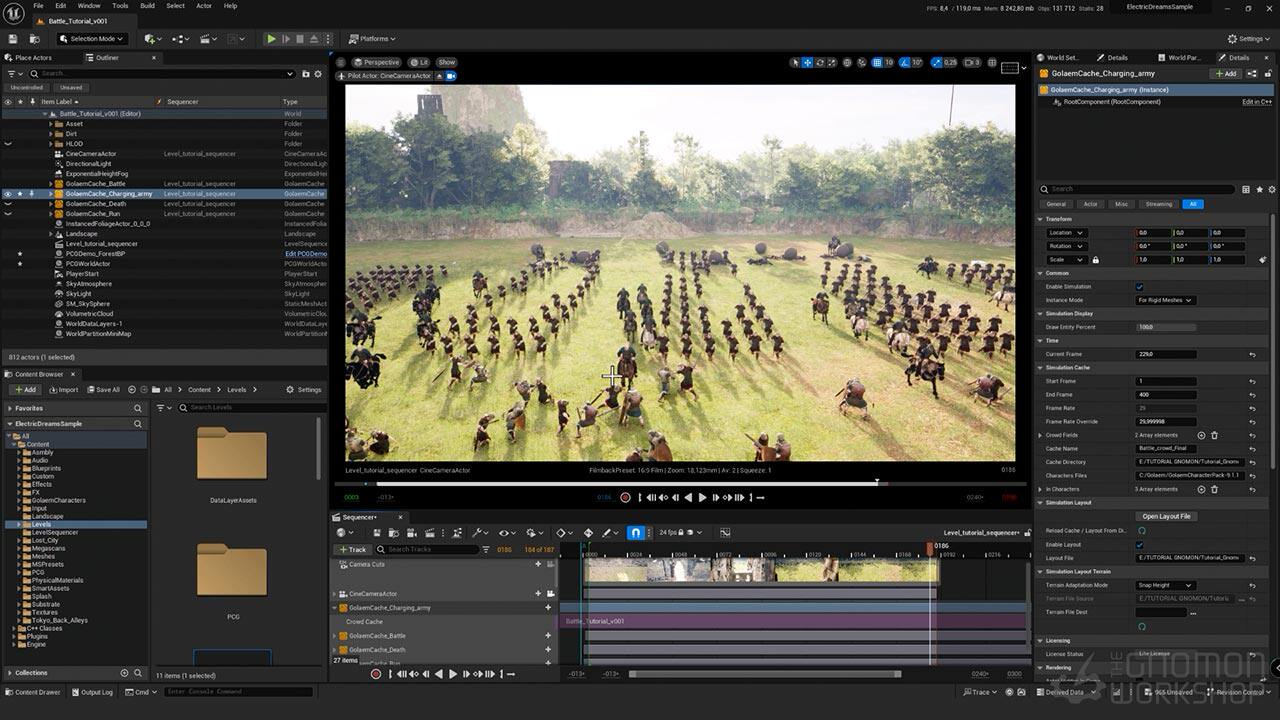Open the Sequencer wrench actions menu
Viewport: 1280px width, 720px height.
point(479,533)
